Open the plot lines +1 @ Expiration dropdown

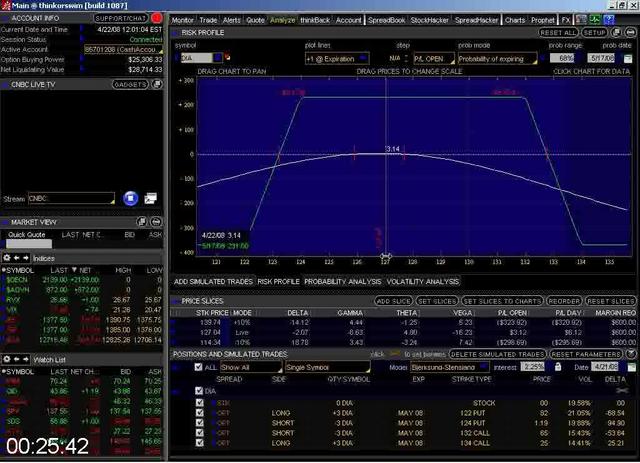click(337, 59)
